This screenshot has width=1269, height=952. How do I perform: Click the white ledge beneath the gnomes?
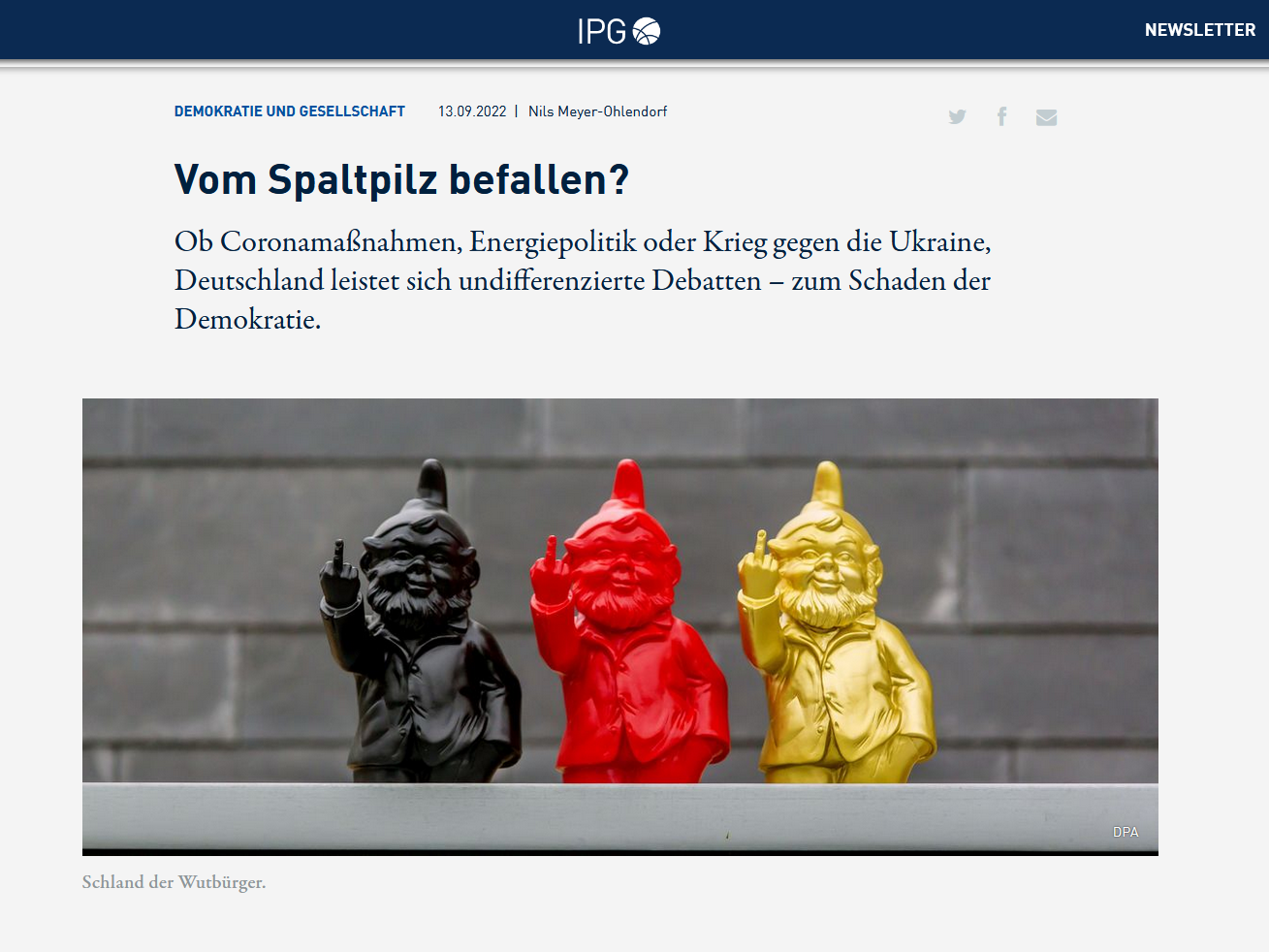click(x=620, y=816)
